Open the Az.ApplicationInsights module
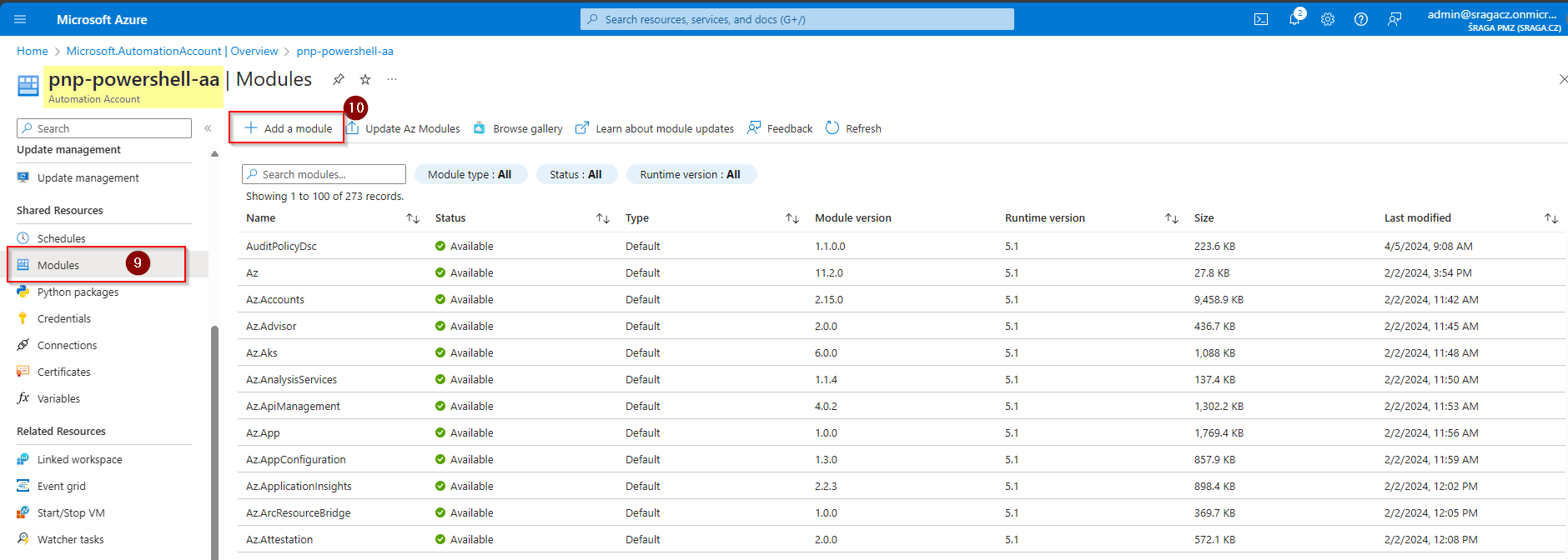 299,486
